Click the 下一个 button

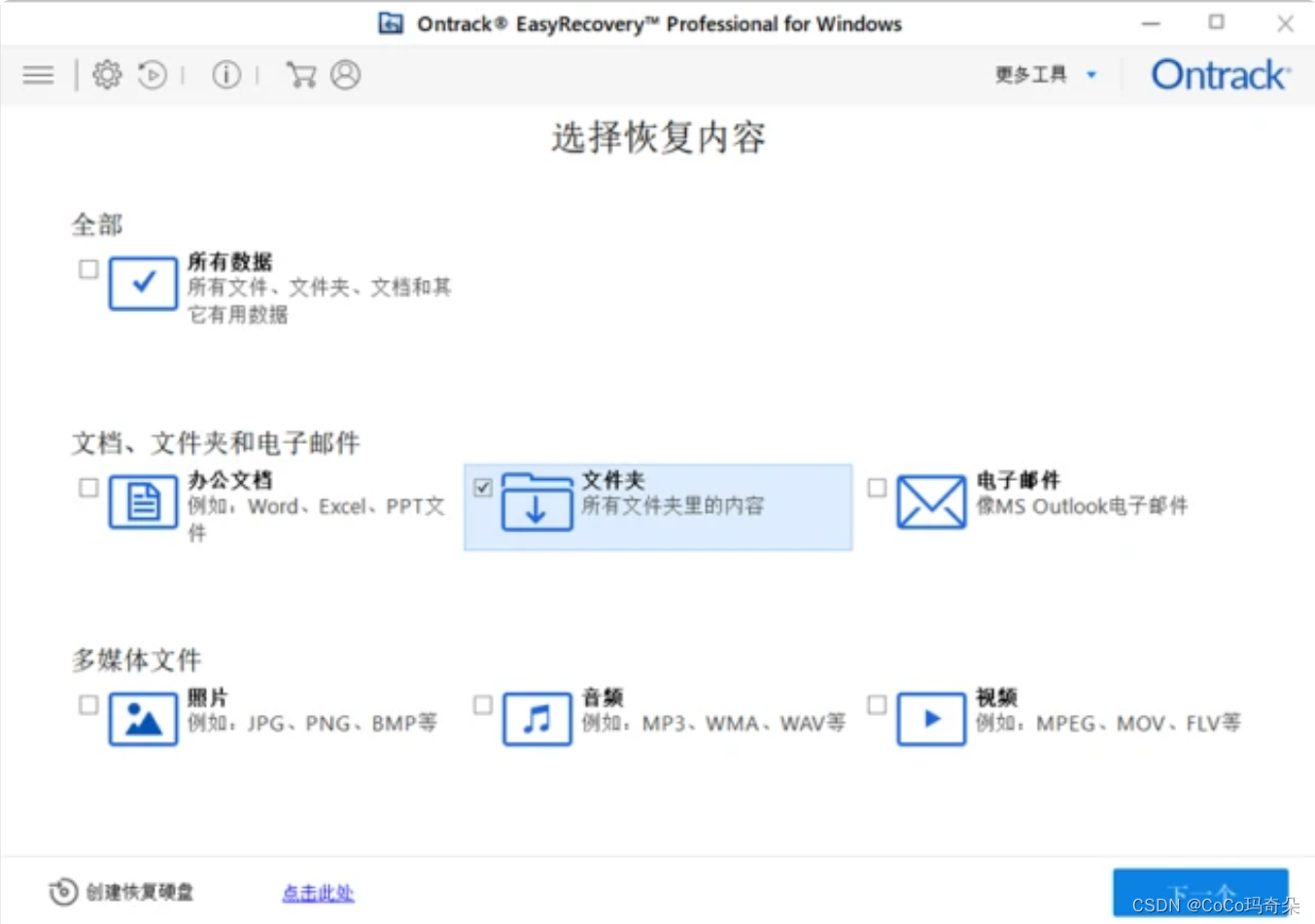[x=1200, y=892]
